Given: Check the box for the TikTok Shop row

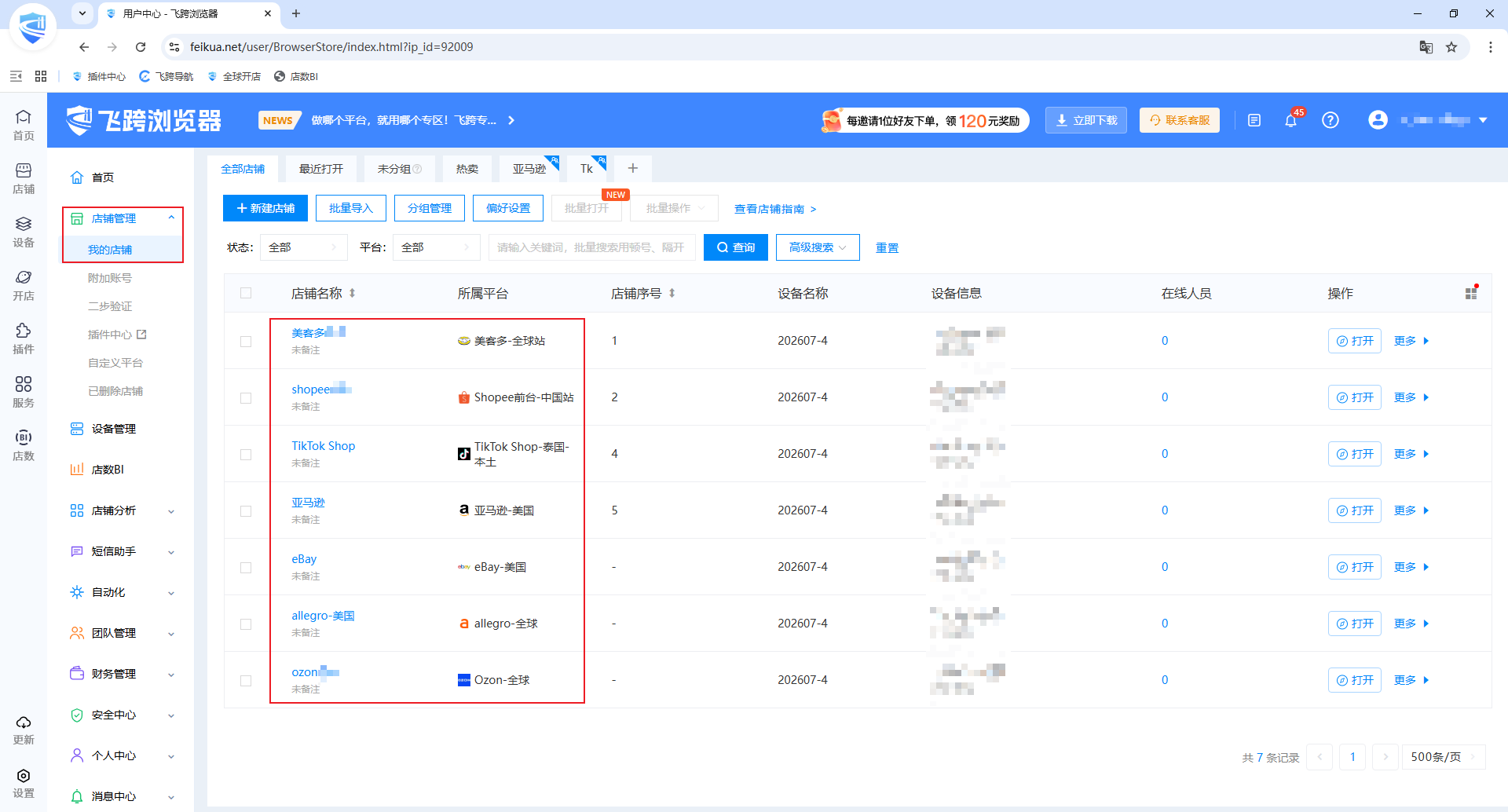Looking at the screenshot, I should (x=246, y=455).
